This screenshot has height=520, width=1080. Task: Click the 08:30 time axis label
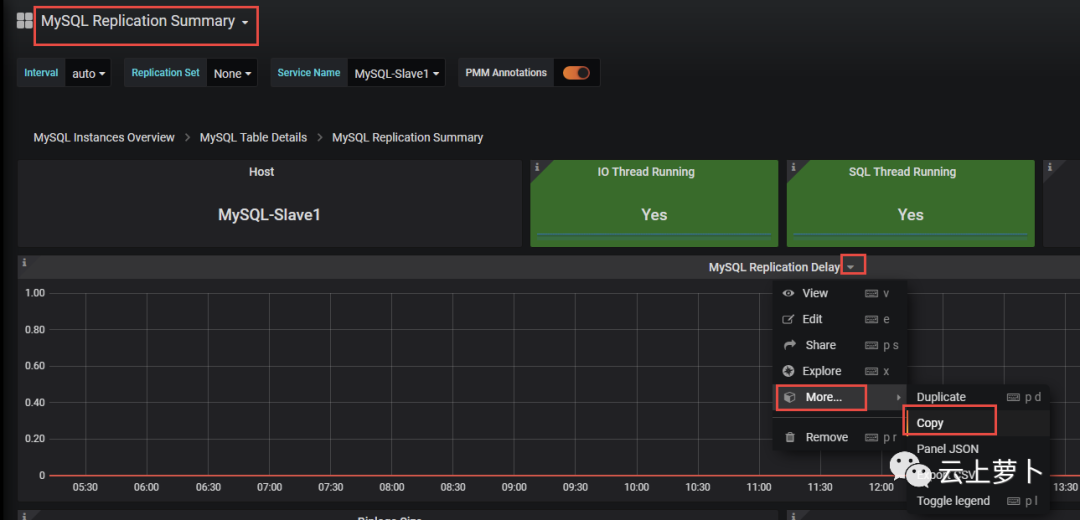pos(453,487)
